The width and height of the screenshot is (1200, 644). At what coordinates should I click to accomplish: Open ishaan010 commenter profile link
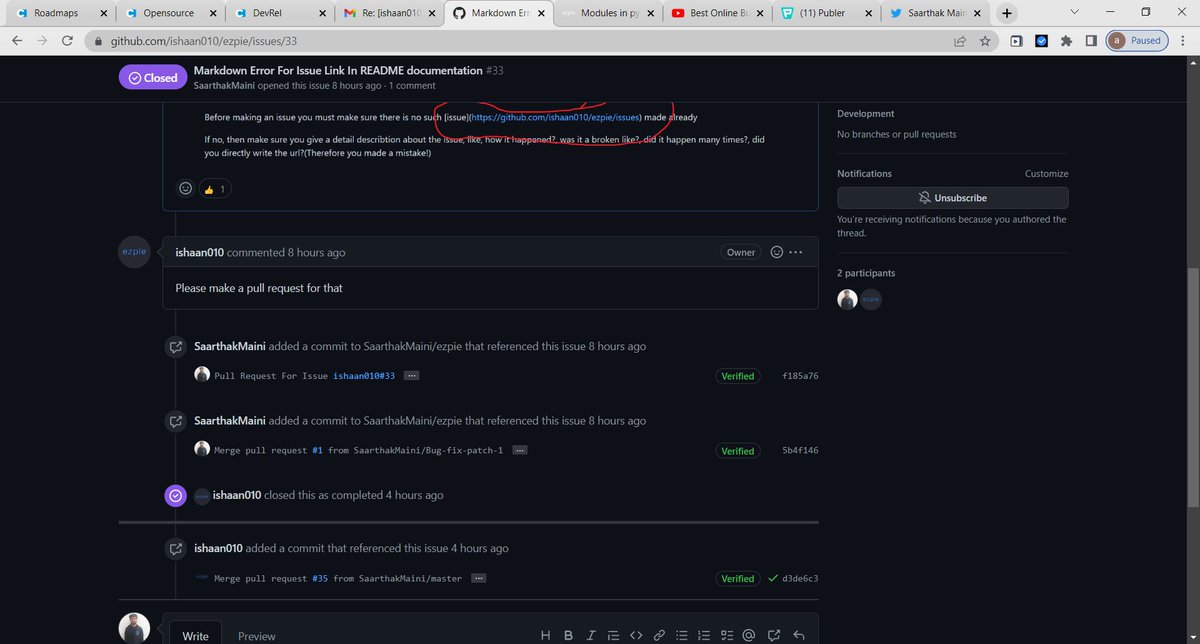tap(199, 253)
